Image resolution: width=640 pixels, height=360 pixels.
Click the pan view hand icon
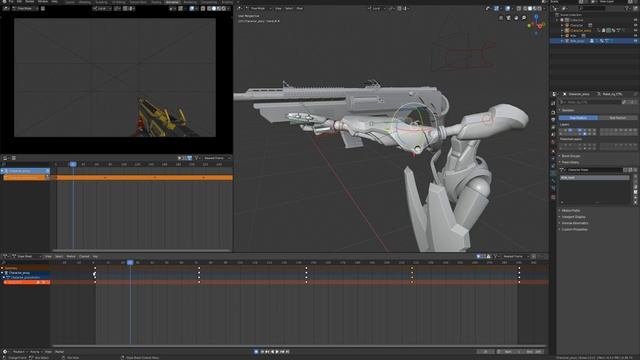pos(516,18)
